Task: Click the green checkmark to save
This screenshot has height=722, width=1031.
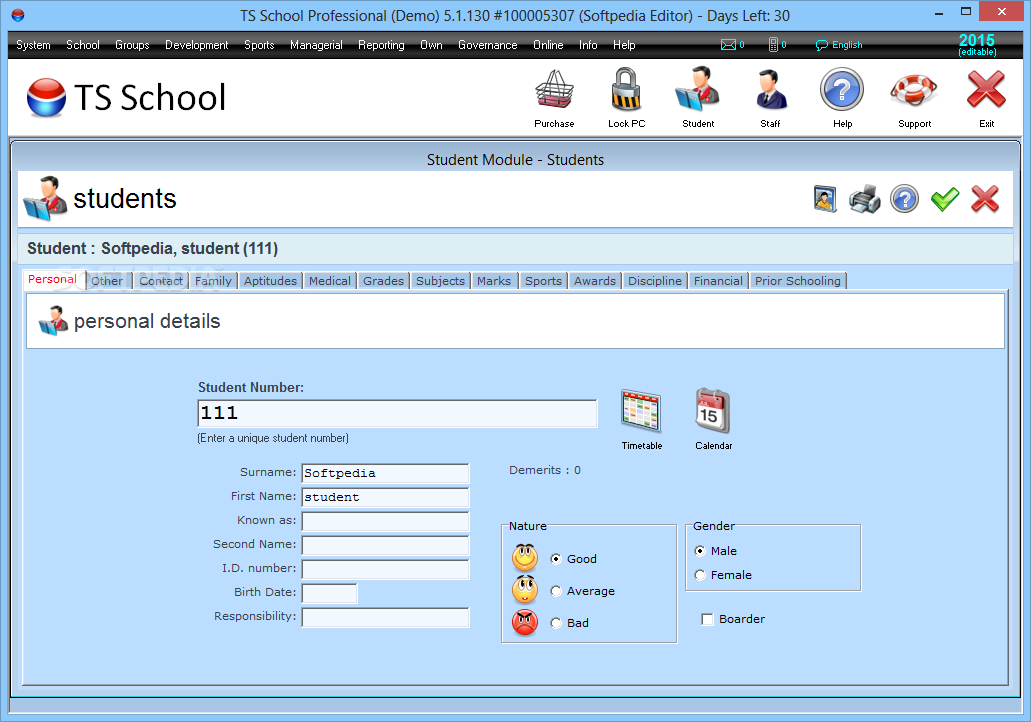Action: pyautogui.click(x=945, y=199)
